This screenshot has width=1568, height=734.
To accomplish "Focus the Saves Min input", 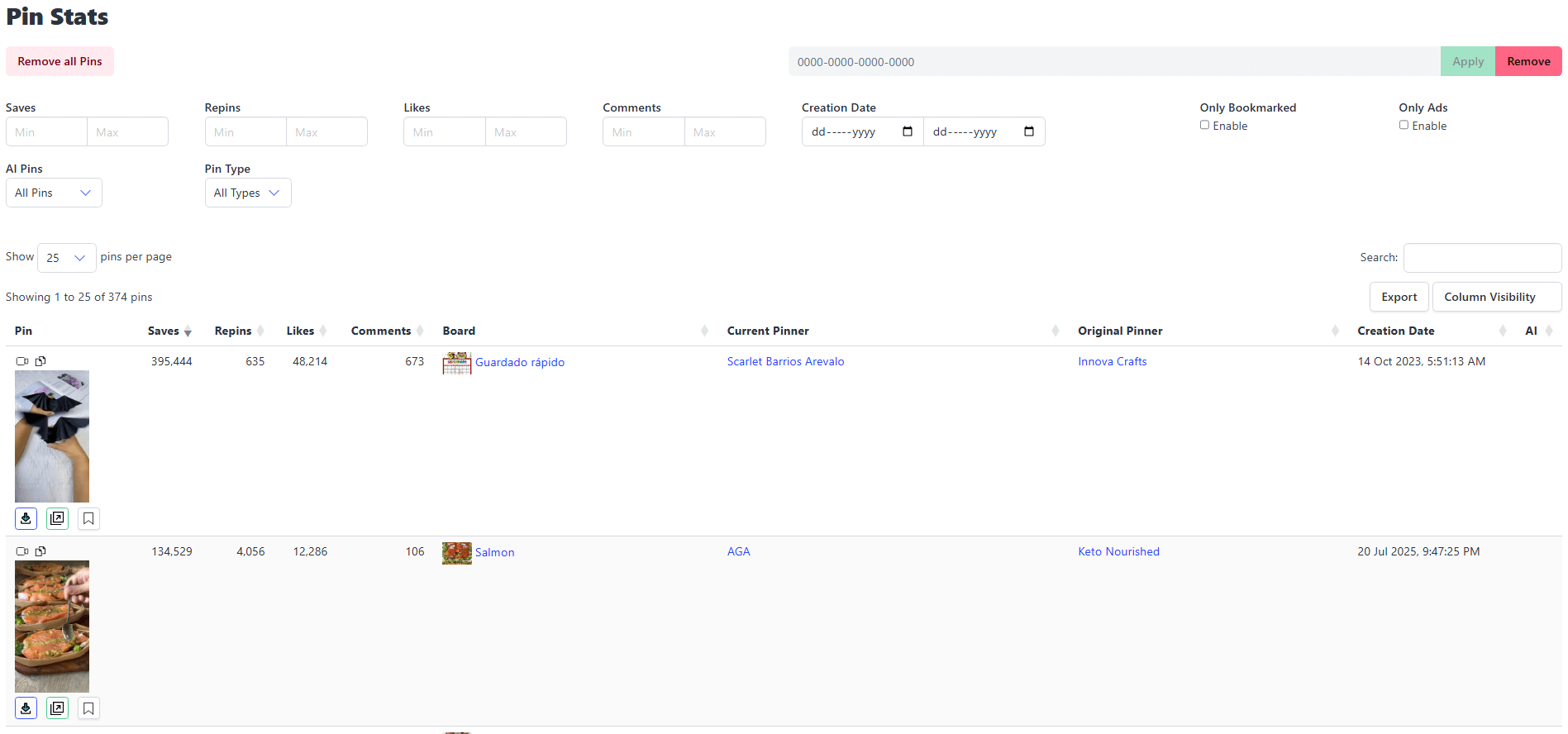I will coord(46,131).
